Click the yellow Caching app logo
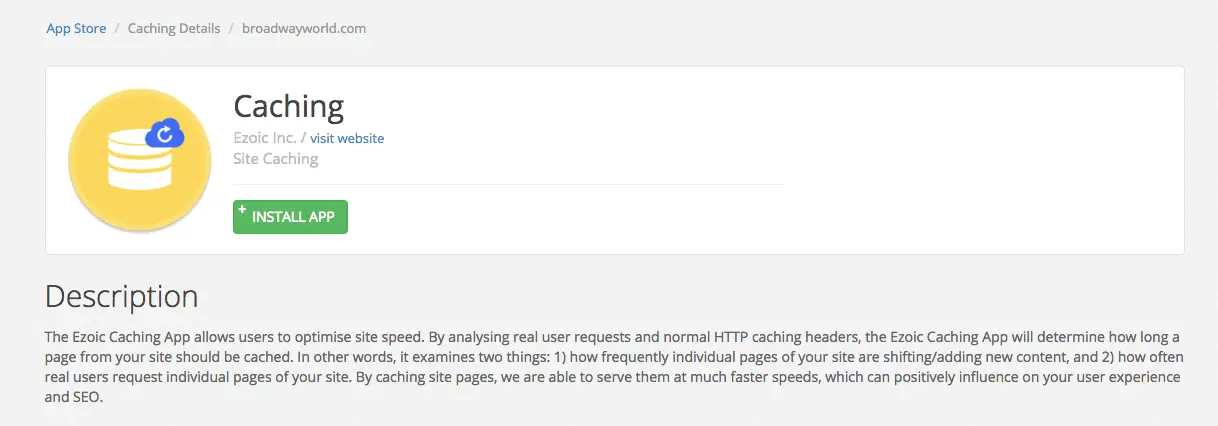This screenshot has width=1218, height=426. click(x=139, y=160)
